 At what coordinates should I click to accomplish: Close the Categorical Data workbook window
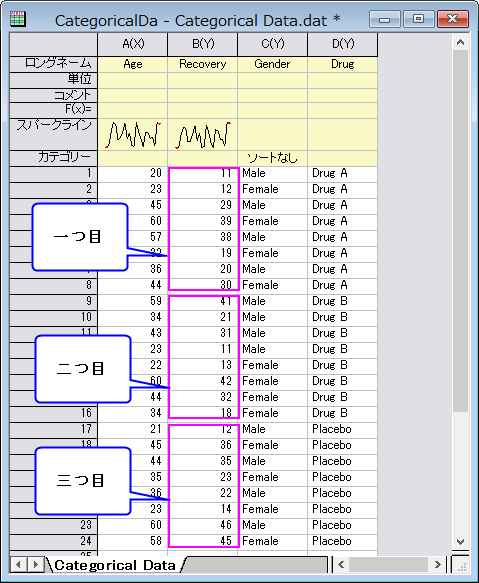click(453, 19)
